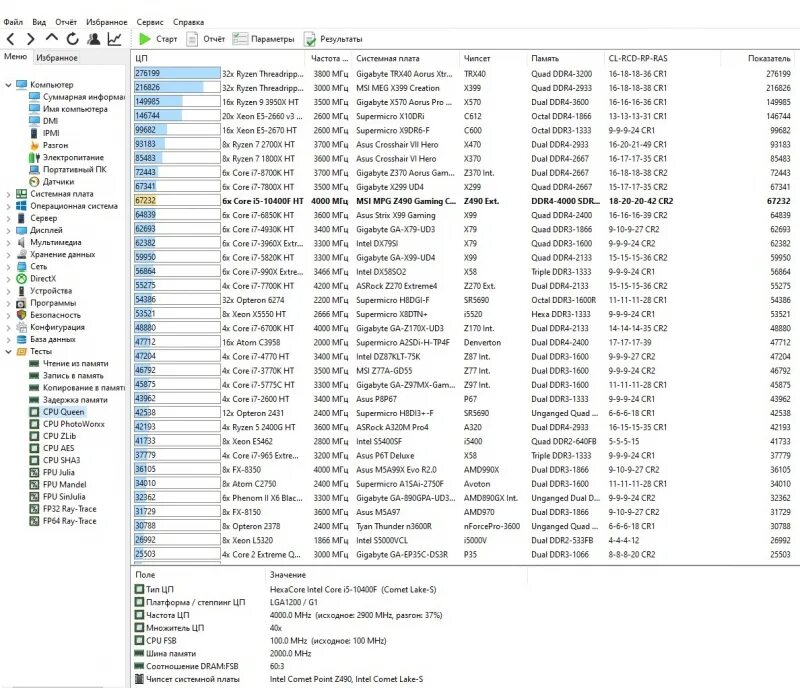
Task: Select the FPU SinJulia test icon
Action: click(34, 497)
